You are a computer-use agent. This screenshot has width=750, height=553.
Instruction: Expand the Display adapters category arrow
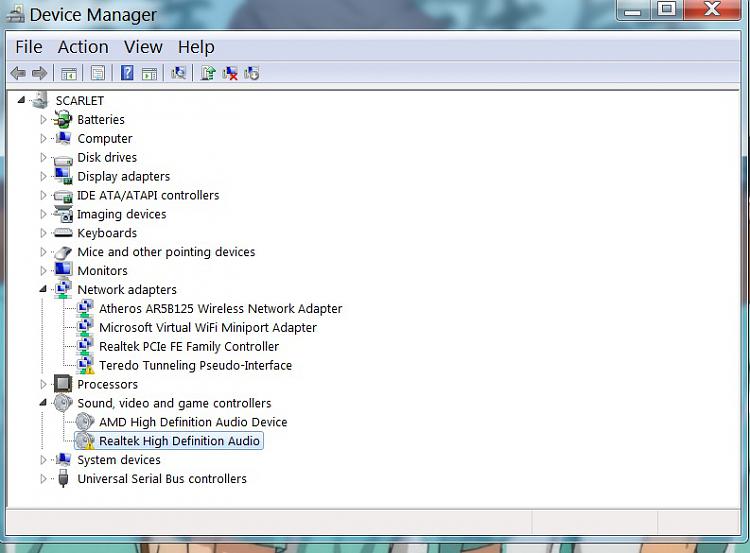coord(43,176)
